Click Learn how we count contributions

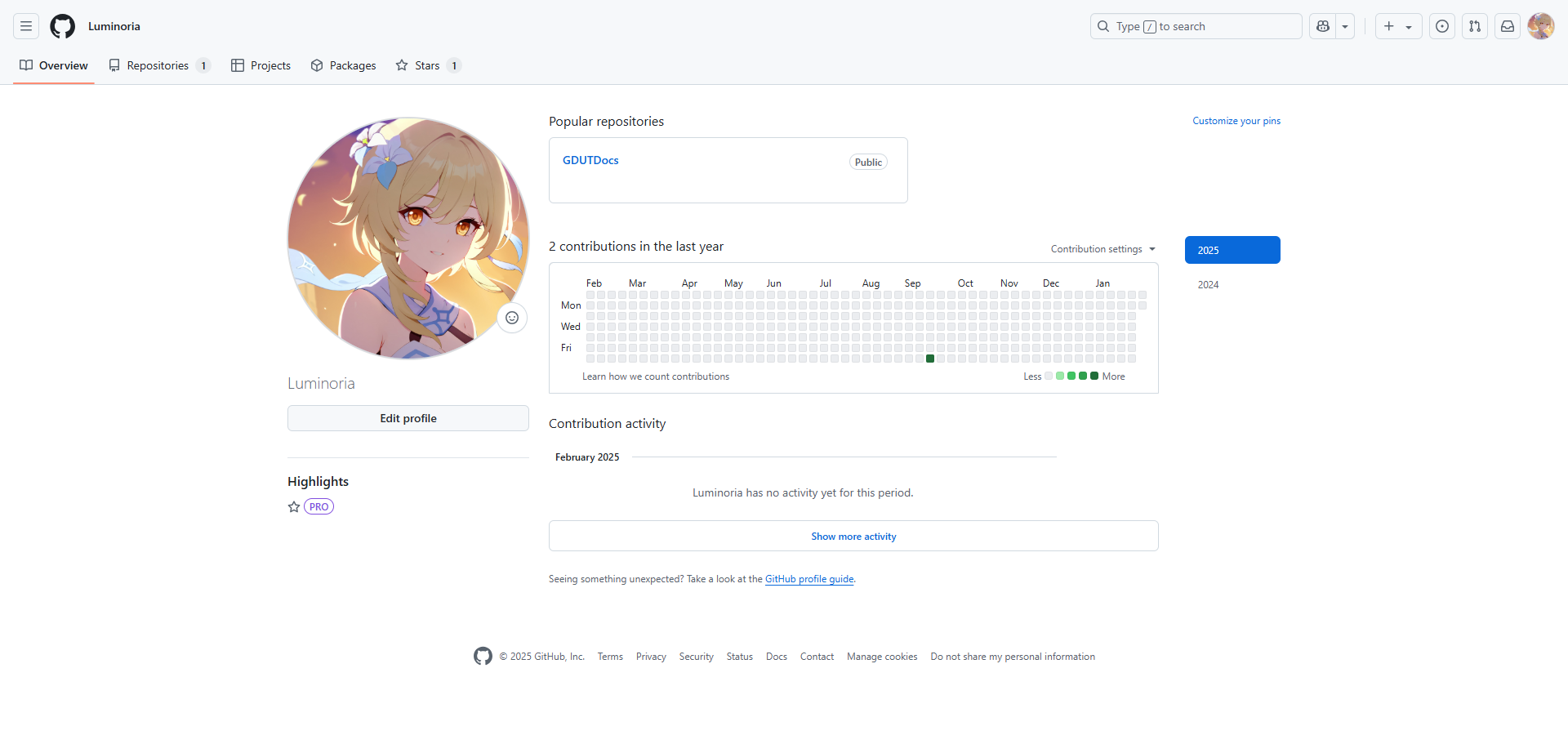(x=656, y=376)
